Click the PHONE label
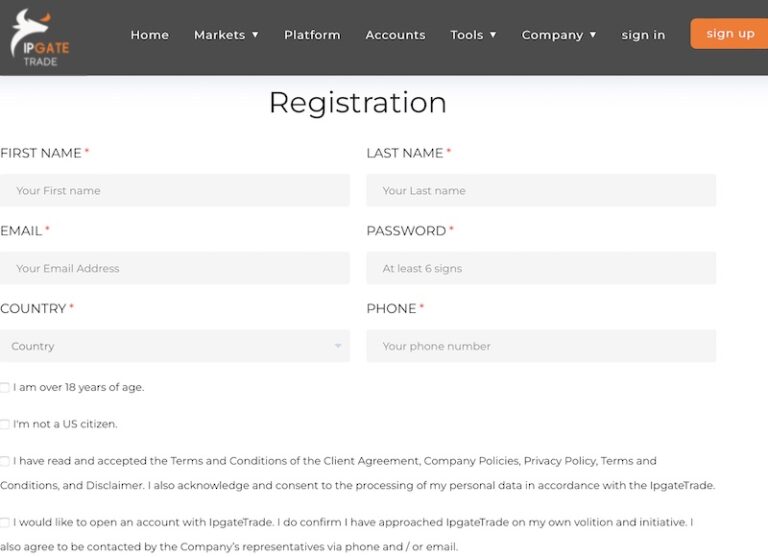 pyautogui.click(x=395, y=309)
